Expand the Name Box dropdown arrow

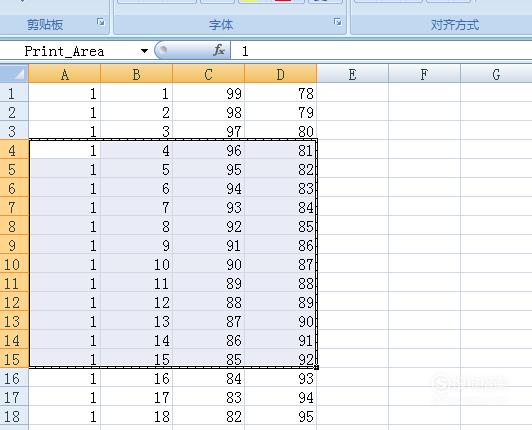click(x=145, y=51)
